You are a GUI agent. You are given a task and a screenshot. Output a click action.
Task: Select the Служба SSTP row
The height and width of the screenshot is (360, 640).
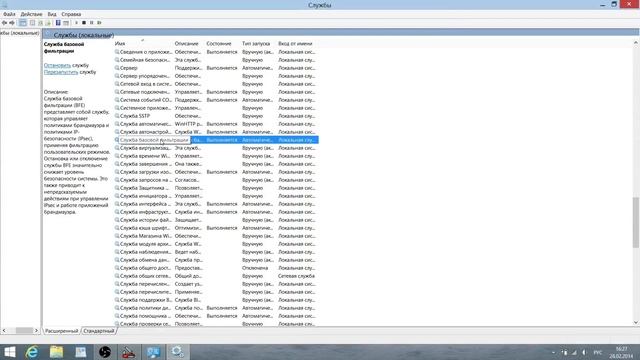[x=216, y=116]
